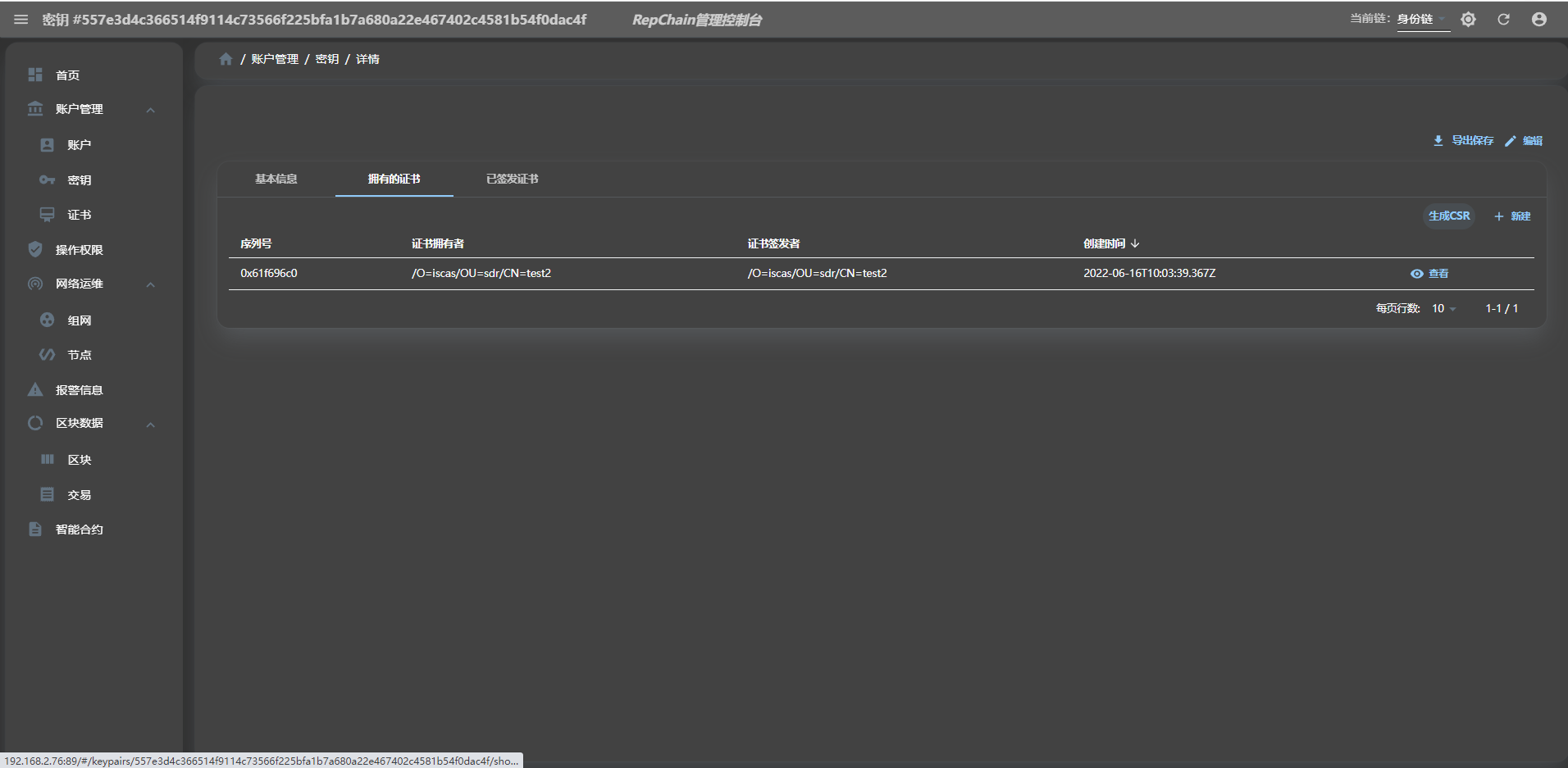1568x768 pixels.
Task: Click the 区块 block icon in sidebar
Action: tap(47, 459)
